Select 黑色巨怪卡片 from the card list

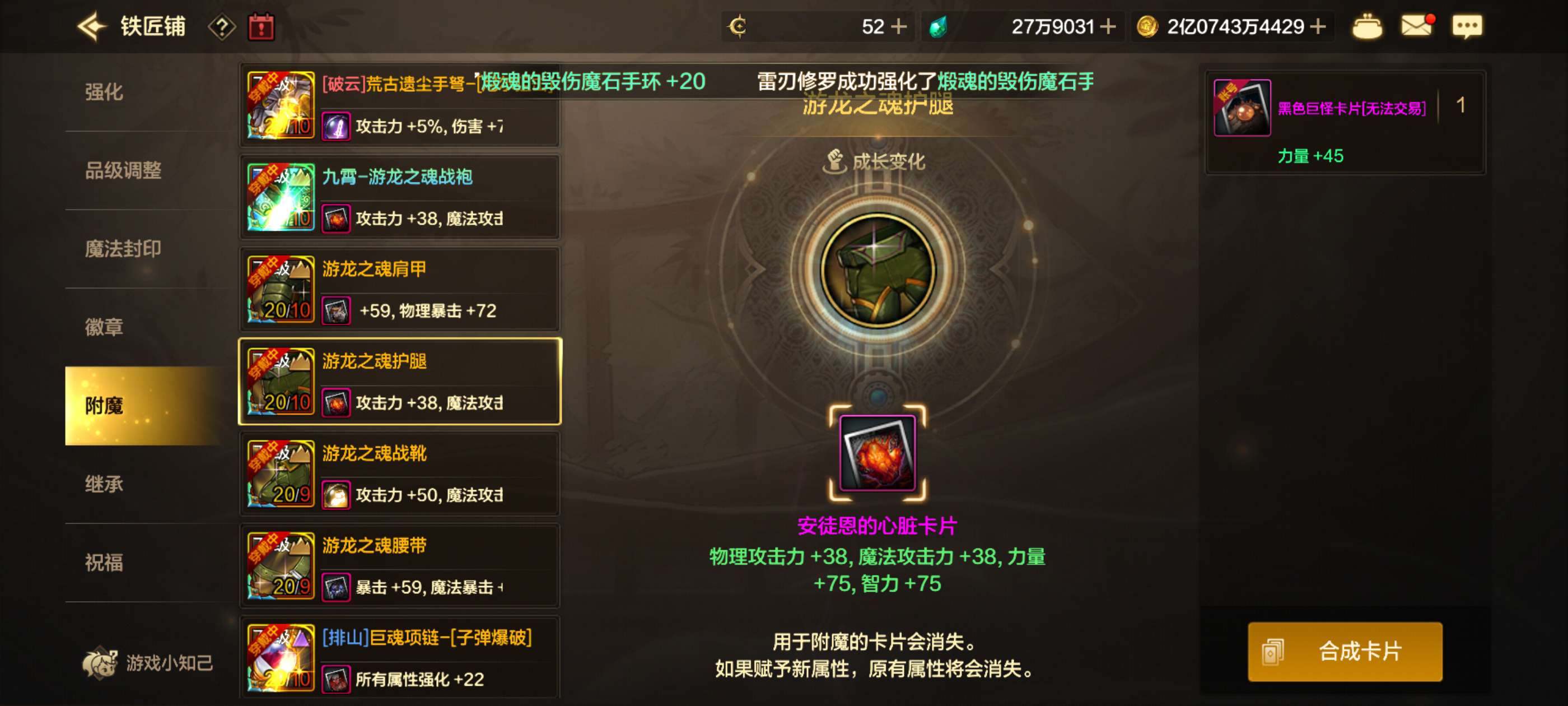[1345, 122]
